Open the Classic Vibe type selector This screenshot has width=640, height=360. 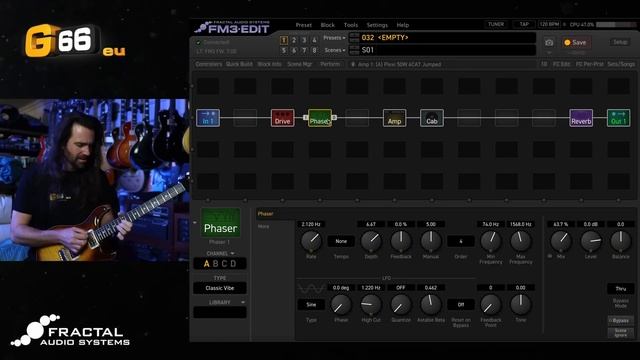pos(220,288)
